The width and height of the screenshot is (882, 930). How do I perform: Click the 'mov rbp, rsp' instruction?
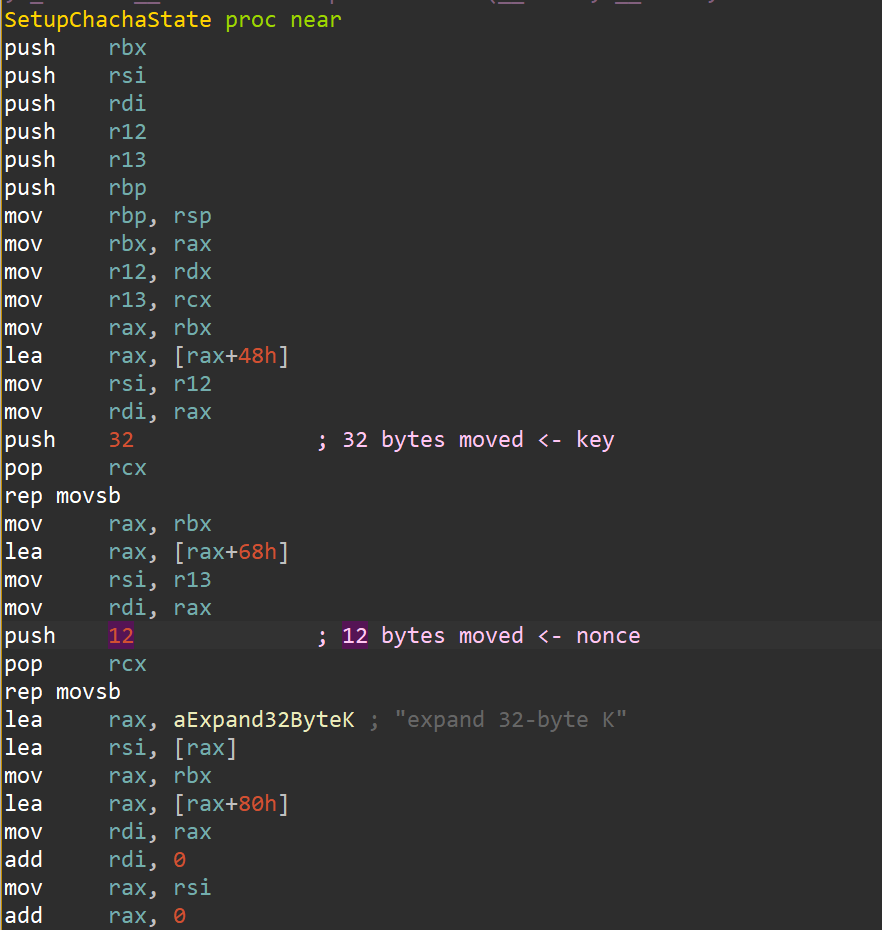point(108,216)
